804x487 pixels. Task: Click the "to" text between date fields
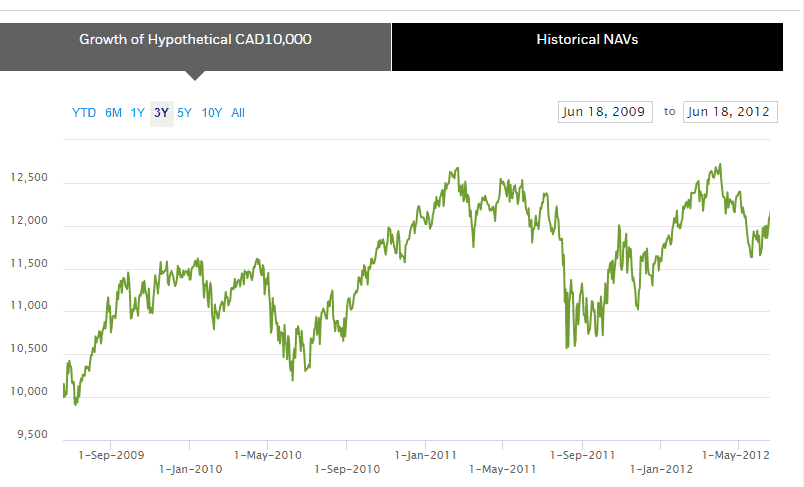[x=669, y=111]
